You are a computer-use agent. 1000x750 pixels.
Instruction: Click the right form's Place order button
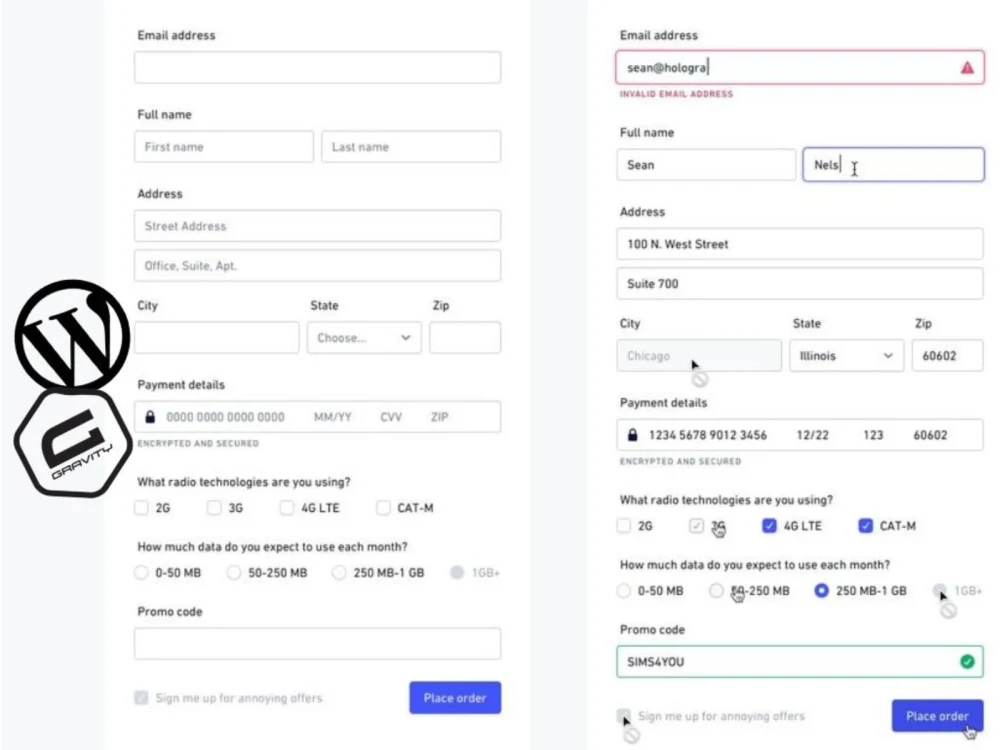[937, 715]
